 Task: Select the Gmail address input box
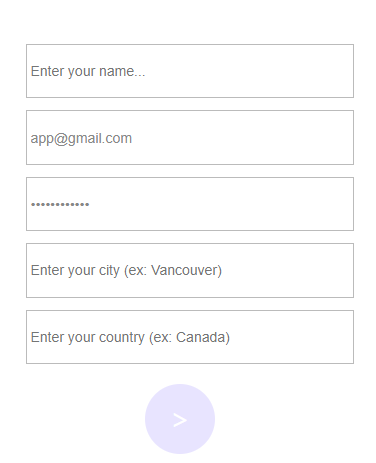[190, 137]
